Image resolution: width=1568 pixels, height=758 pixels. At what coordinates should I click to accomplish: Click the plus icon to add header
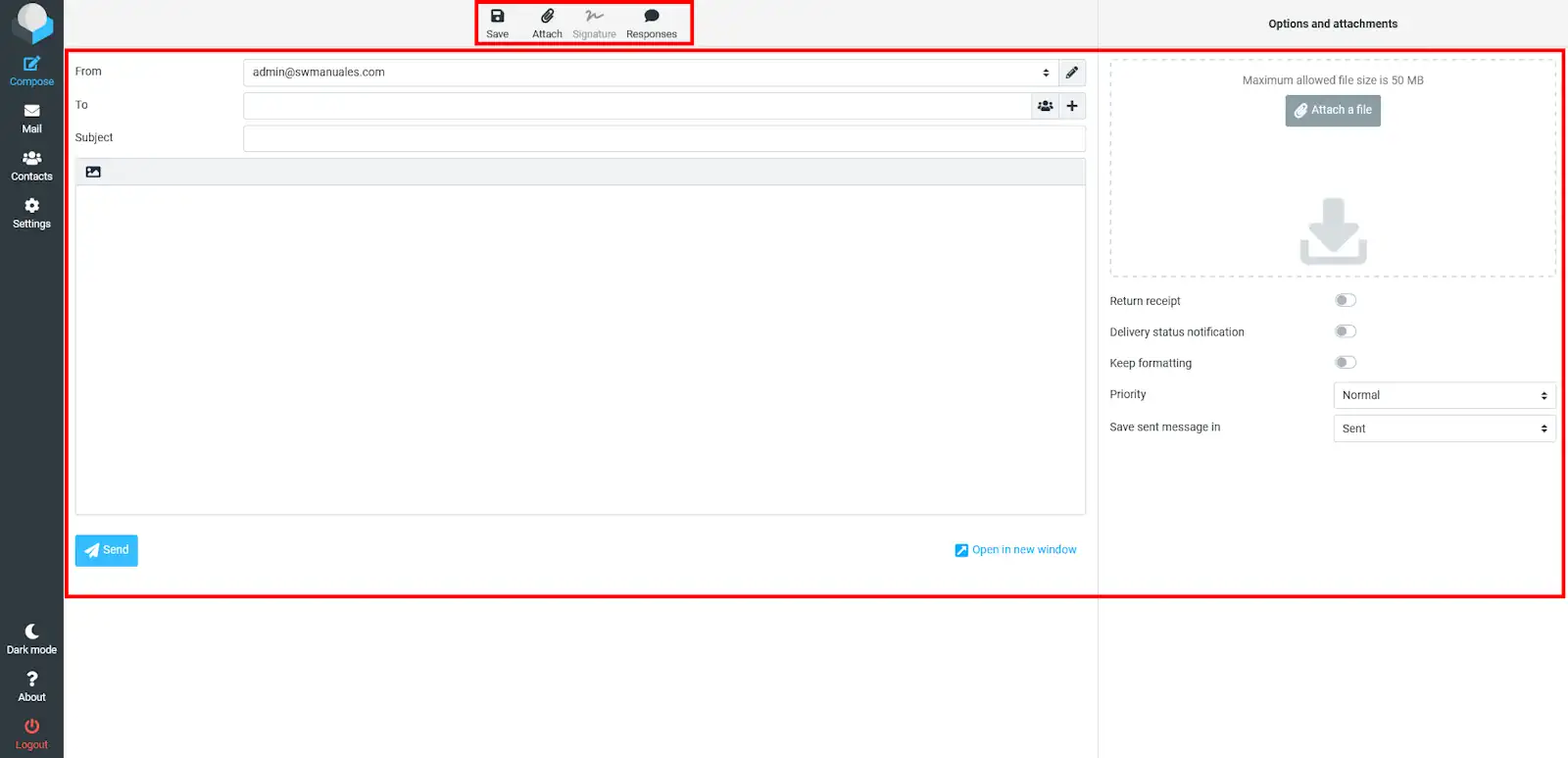pos(1072,106)
